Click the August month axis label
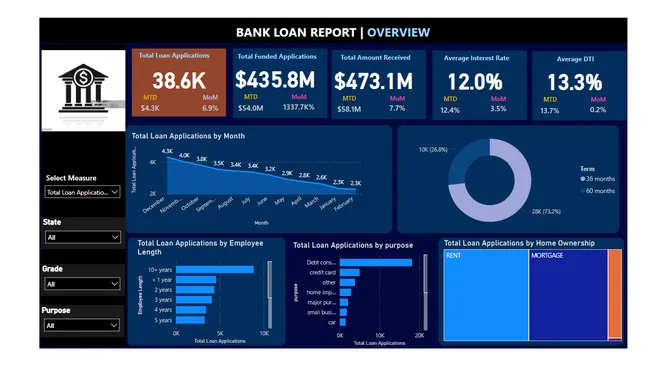This screenshot has width=650, height=373. coord(226,203)
